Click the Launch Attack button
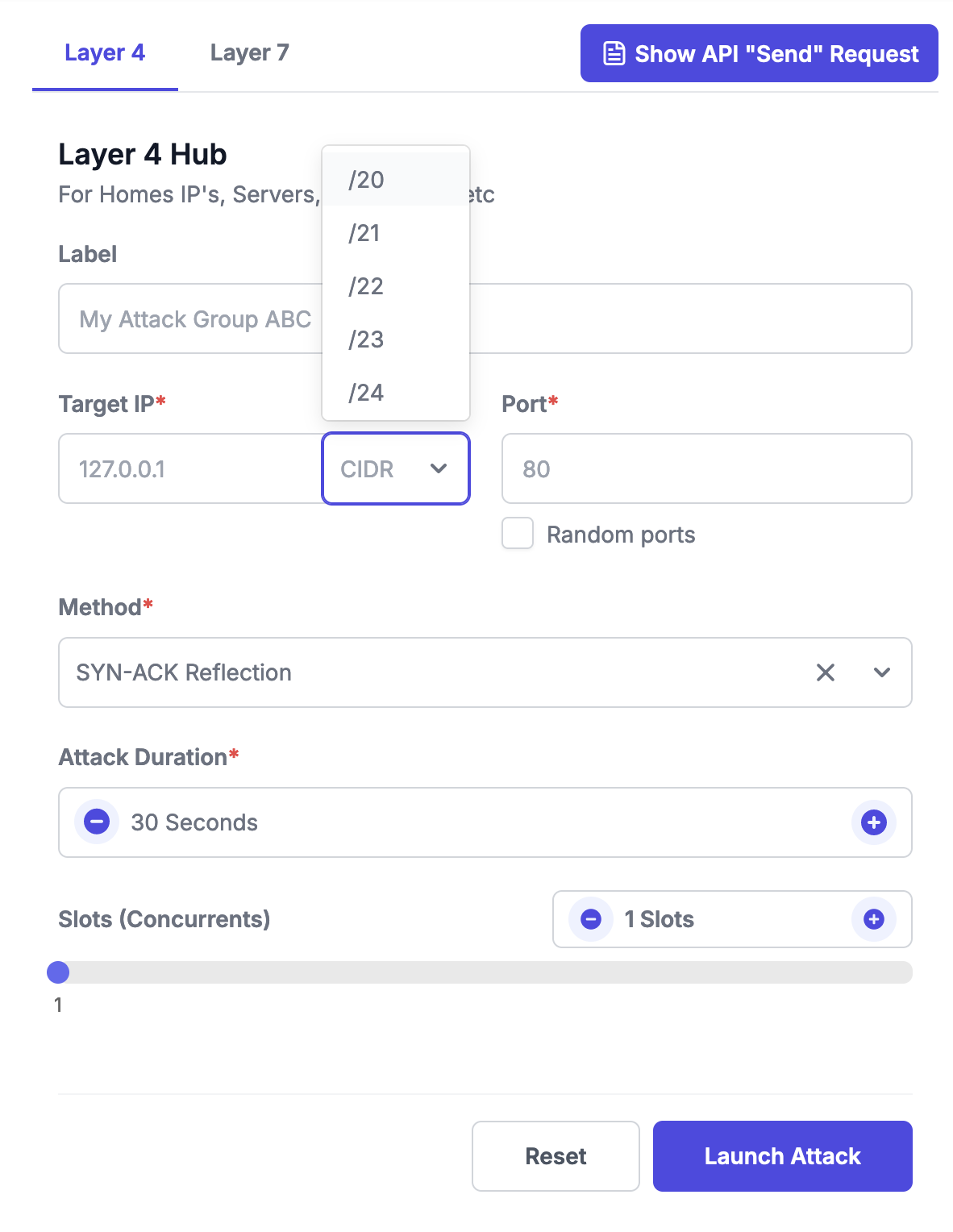Image resolution: width=953 pixels, height=1232 pixels. pos(781,1155)
